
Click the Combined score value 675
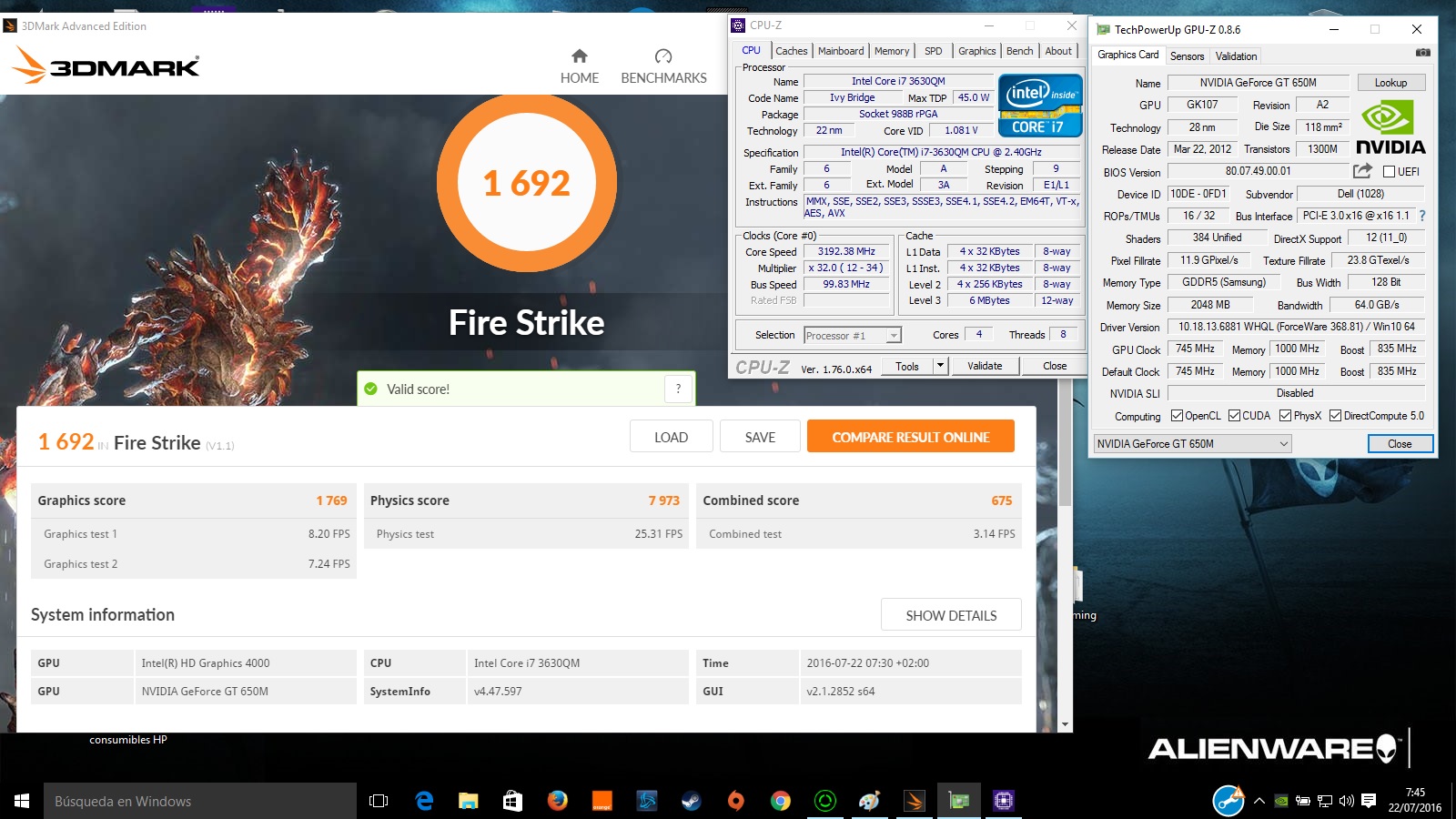pyautogui.click(x=1002, y=500)
